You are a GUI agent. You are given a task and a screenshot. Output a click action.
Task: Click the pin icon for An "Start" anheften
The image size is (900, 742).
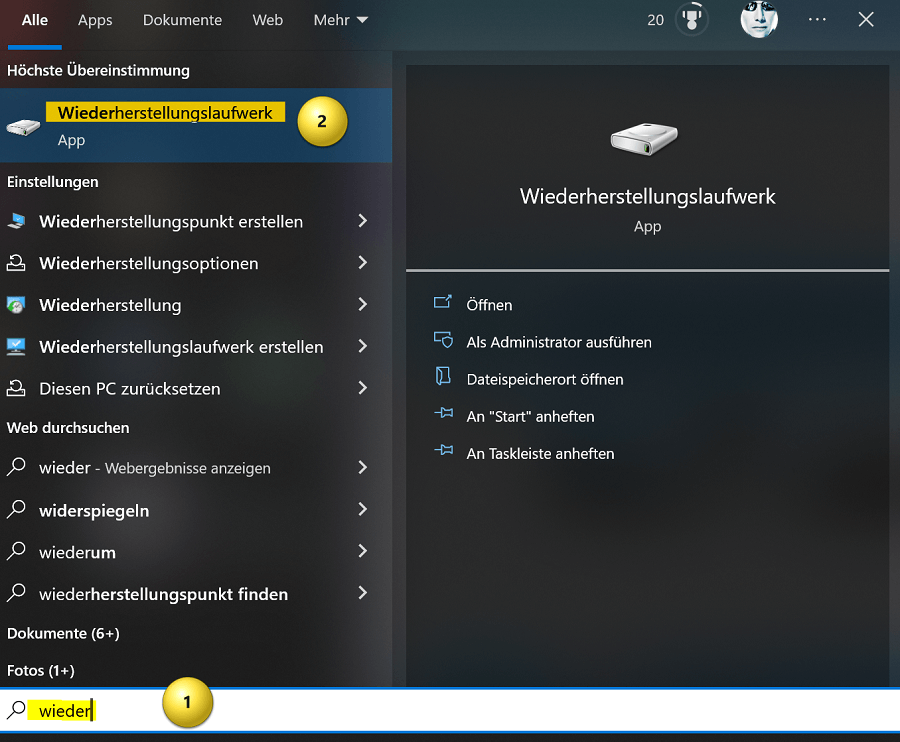(x=444, y=413)
